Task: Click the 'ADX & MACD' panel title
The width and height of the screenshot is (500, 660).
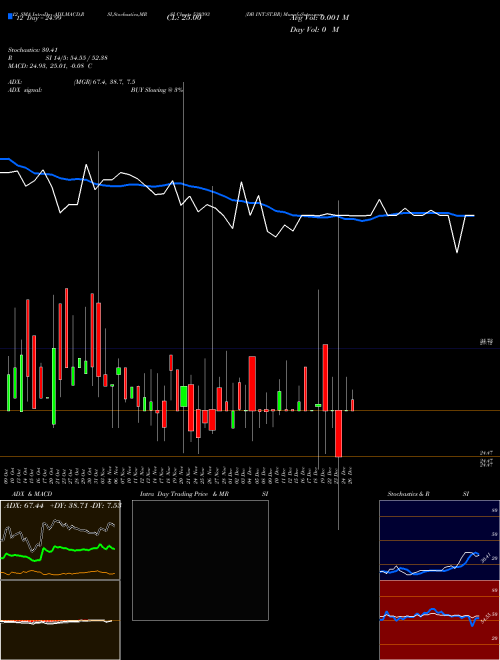Action: pos(32,494)
